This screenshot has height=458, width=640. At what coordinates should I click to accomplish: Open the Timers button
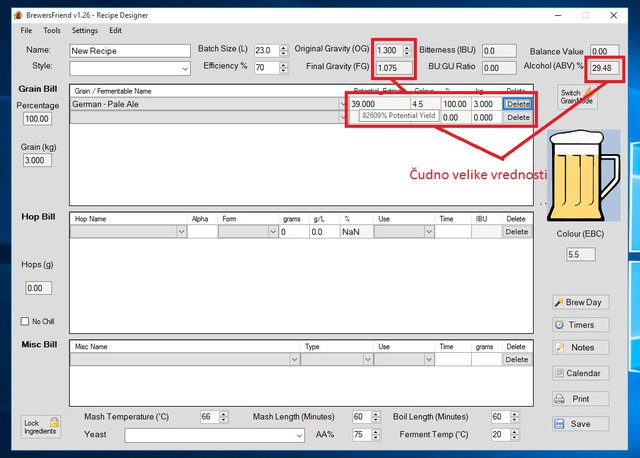(x=581, y=325)
